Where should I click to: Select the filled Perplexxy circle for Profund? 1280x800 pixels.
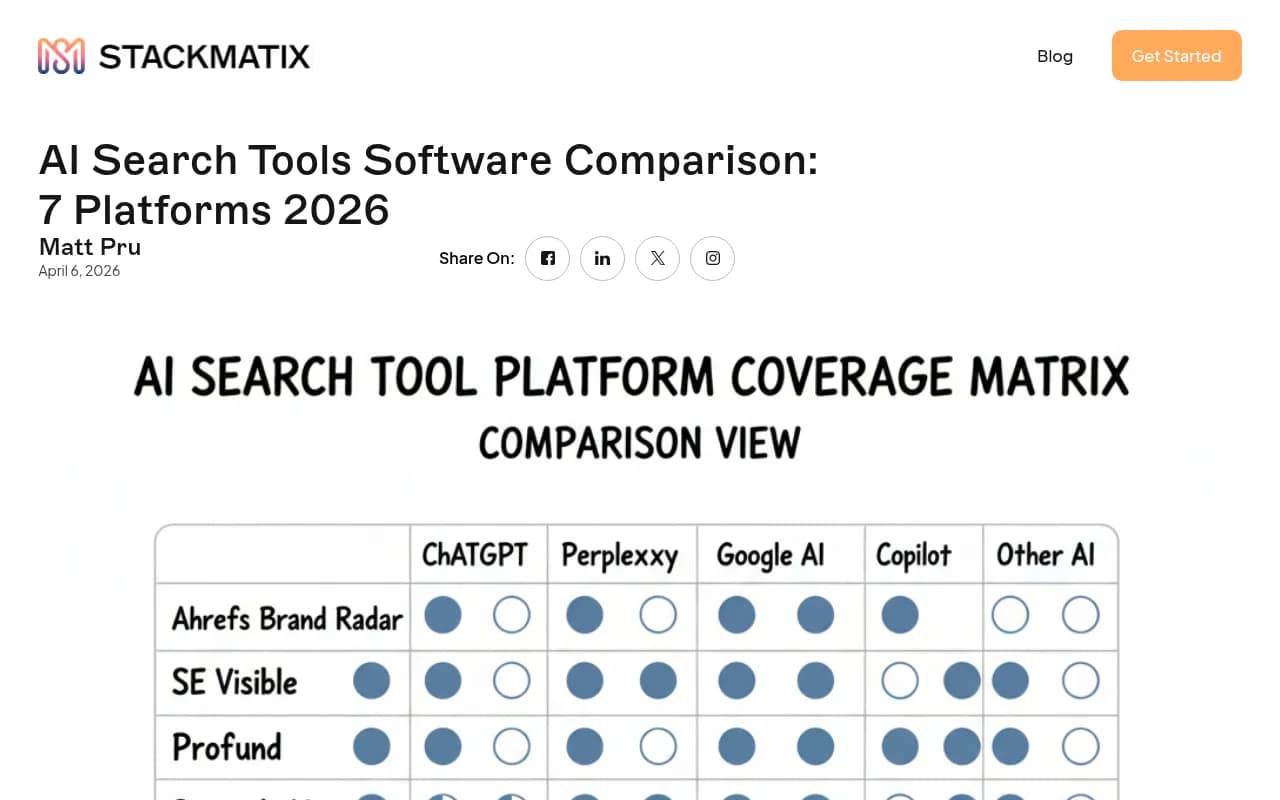coord(584,746)
